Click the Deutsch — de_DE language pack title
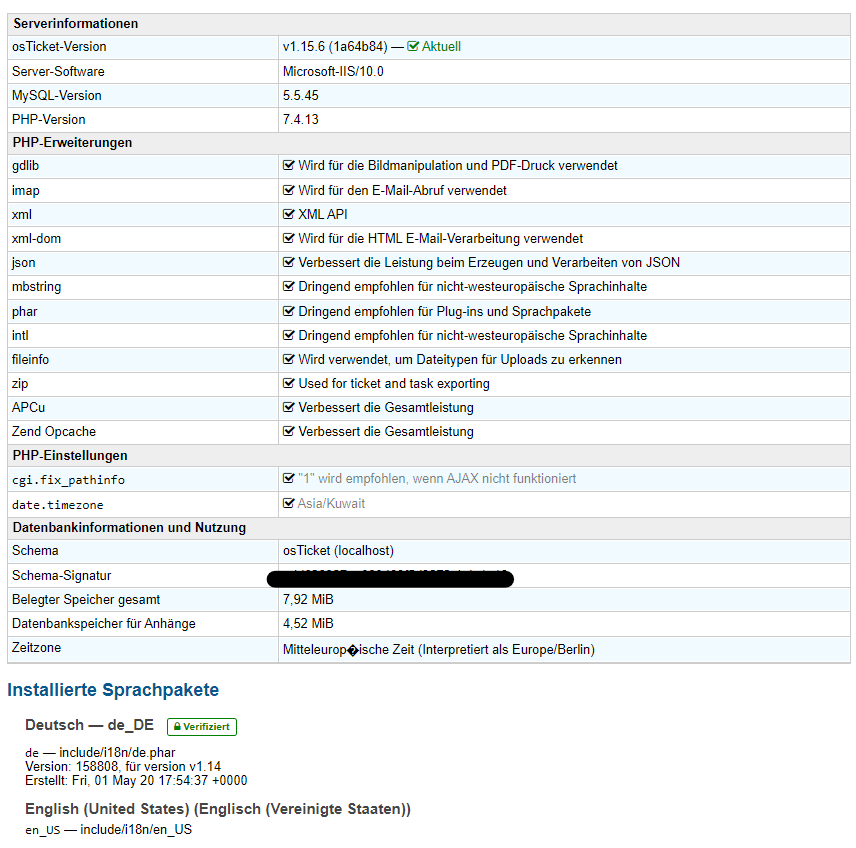 click(x=90, y=725)
